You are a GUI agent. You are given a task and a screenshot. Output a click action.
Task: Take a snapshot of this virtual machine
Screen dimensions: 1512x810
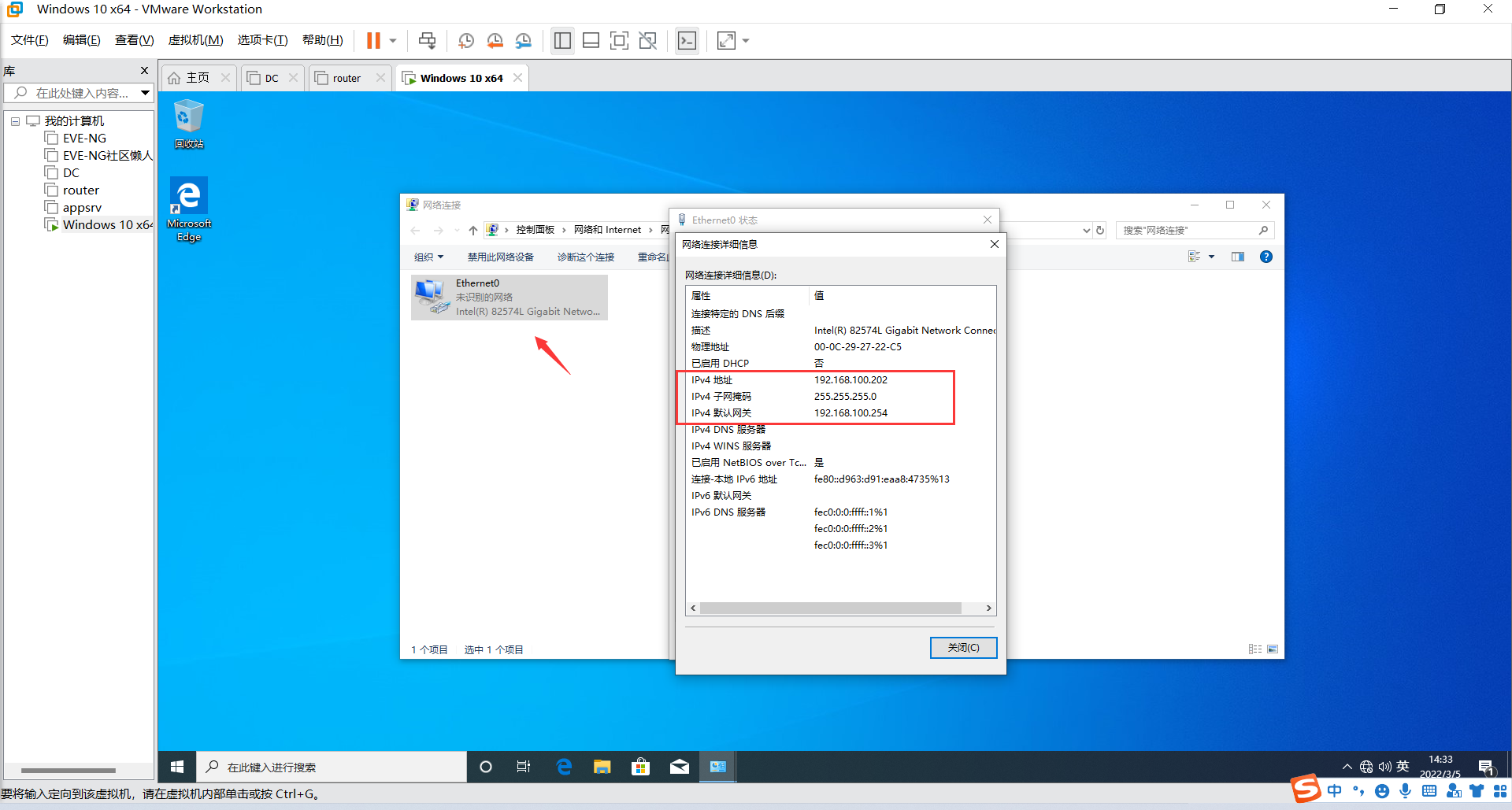pos(466,40)
